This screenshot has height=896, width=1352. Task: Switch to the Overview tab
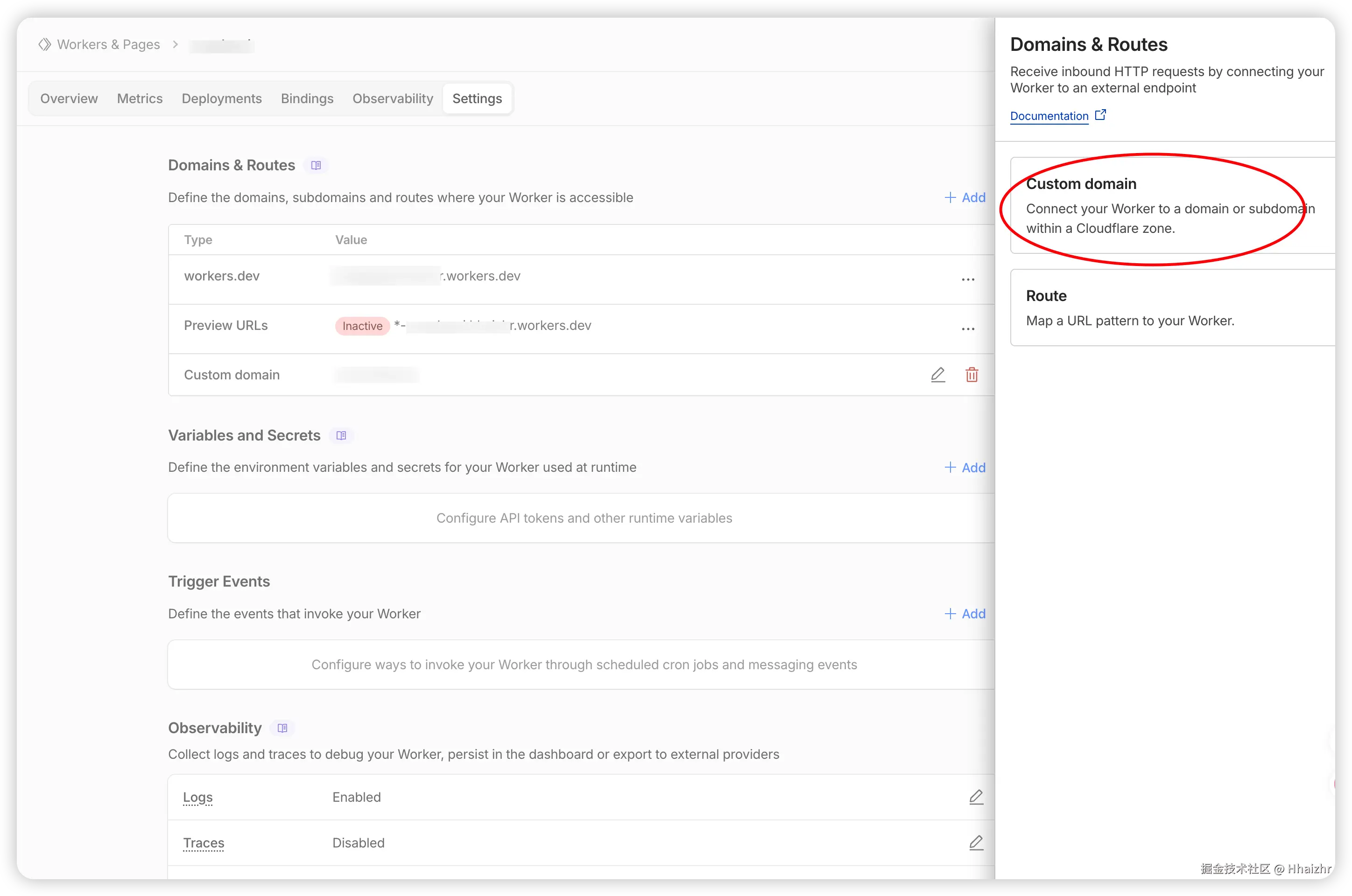click(x=69, y=99)
